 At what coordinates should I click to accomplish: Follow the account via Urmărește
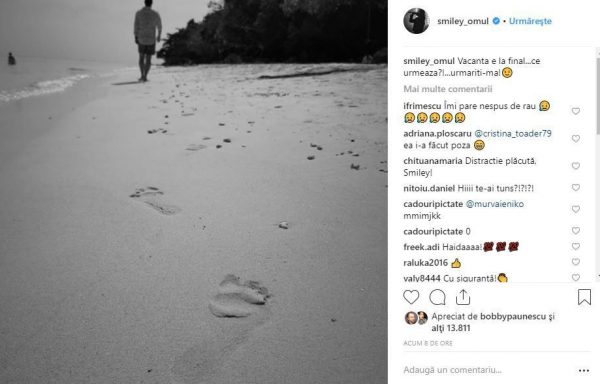[x=530, y=21]
